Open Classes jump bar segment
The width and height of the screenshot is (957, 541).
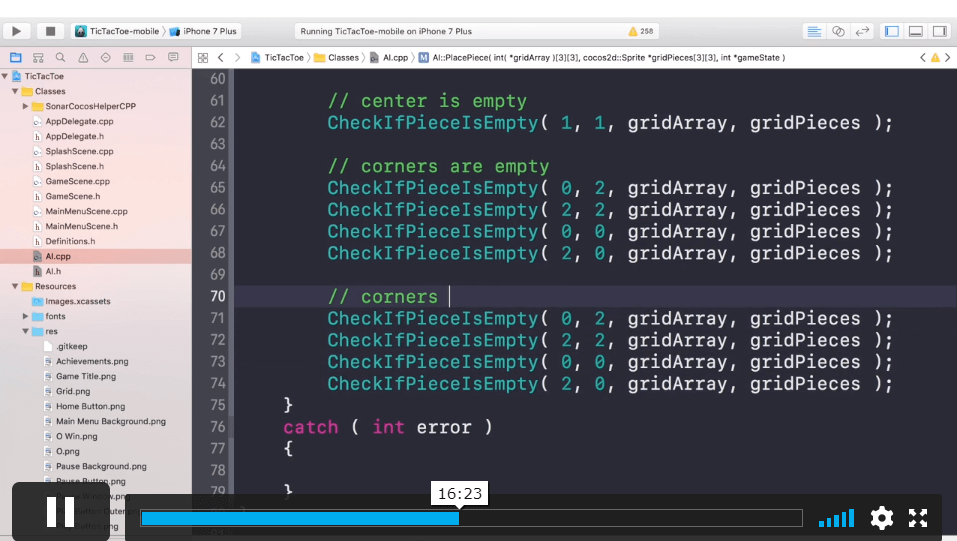point(337,57)
